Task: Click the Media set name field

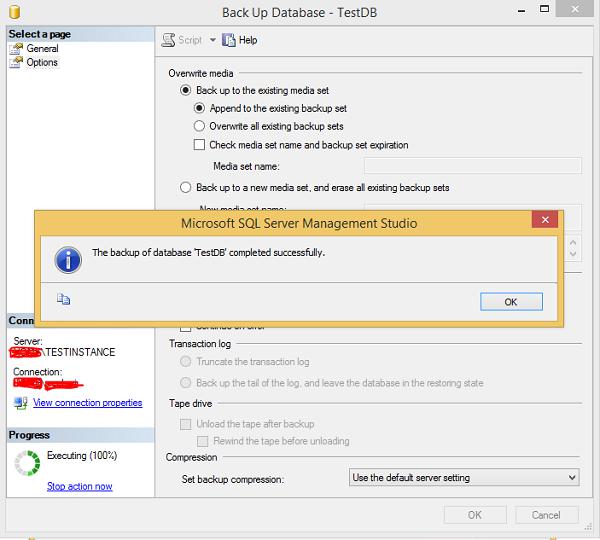Action: [472, 166]
